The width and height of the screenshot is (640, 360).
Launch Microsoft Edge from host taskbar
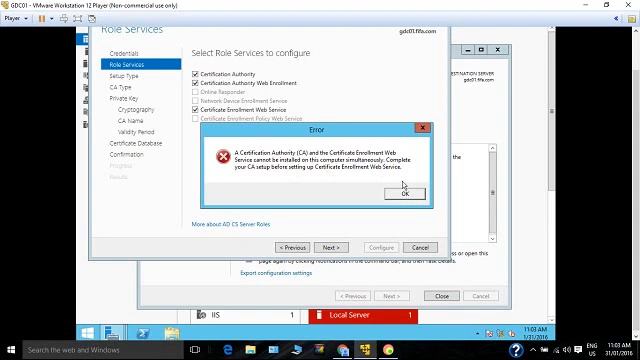pyautogui.click(x=228, y=350)
